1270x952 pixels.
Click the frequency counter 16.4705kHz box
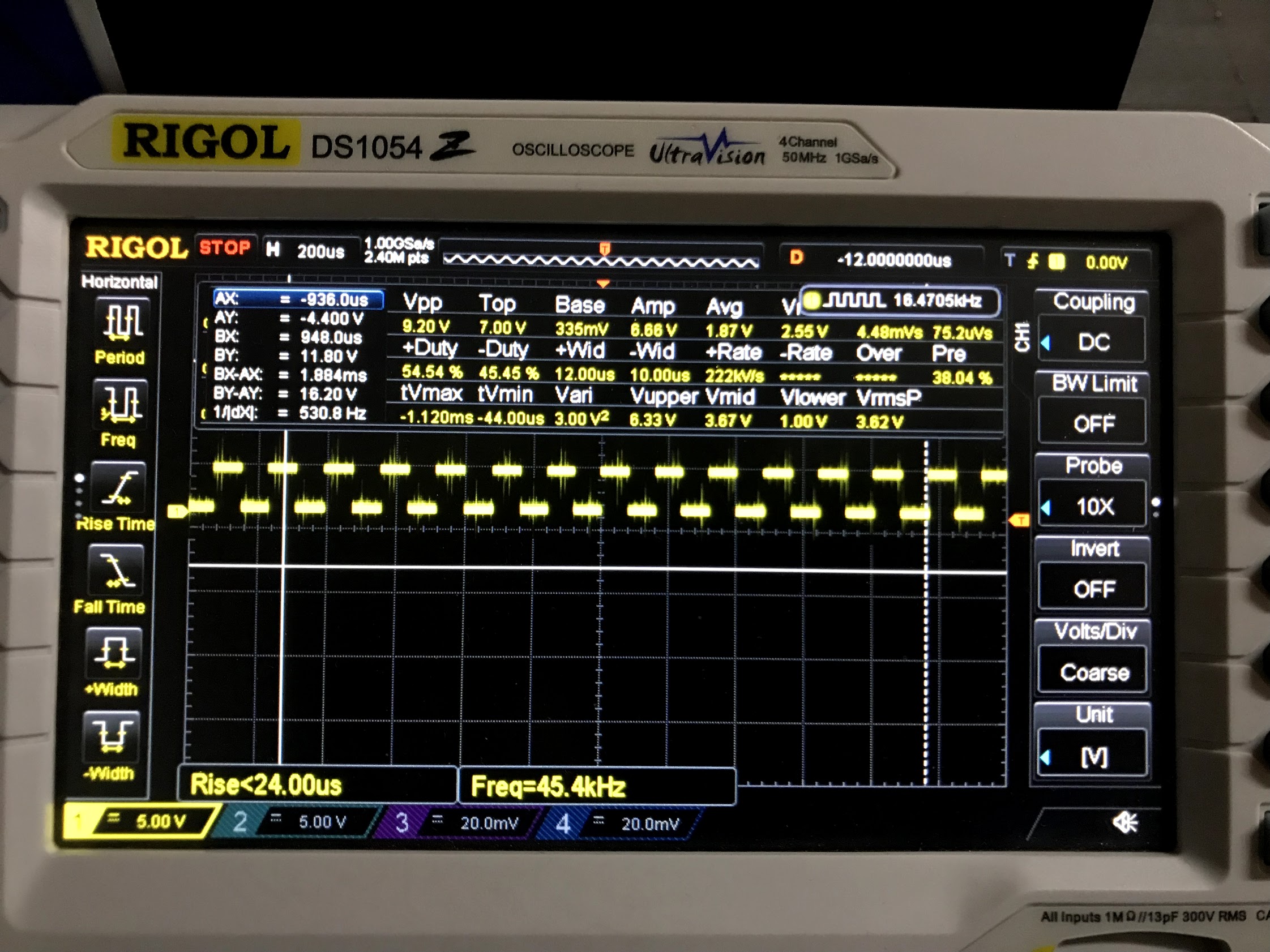click(x=900, y=300)
